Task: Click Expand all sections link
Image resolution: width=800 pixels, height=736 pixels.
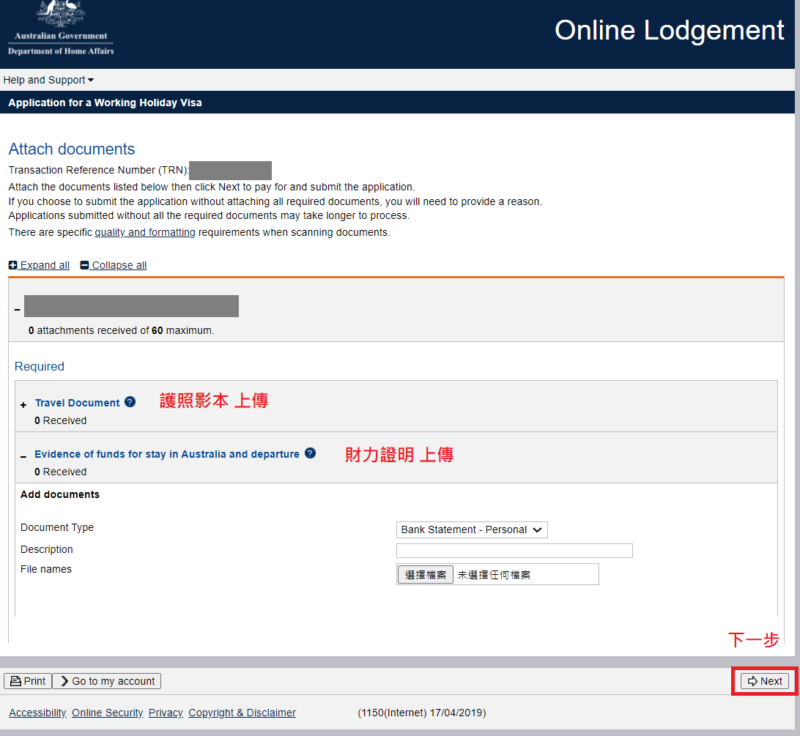Action: 39,265
